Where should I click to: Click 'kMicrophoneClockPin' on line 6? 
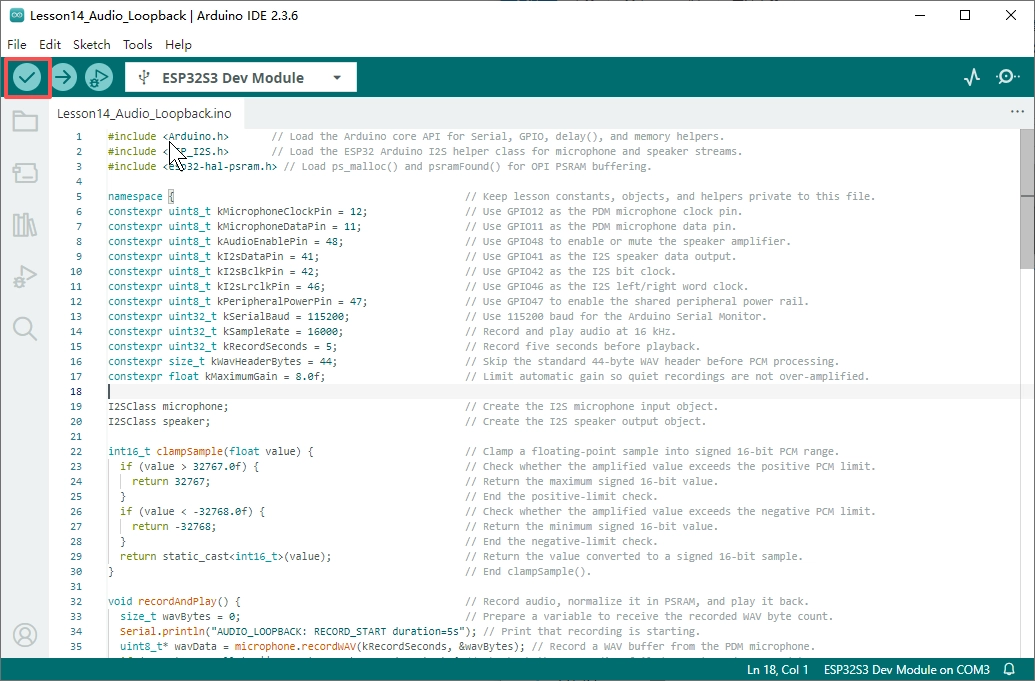(x=274, y=212)
